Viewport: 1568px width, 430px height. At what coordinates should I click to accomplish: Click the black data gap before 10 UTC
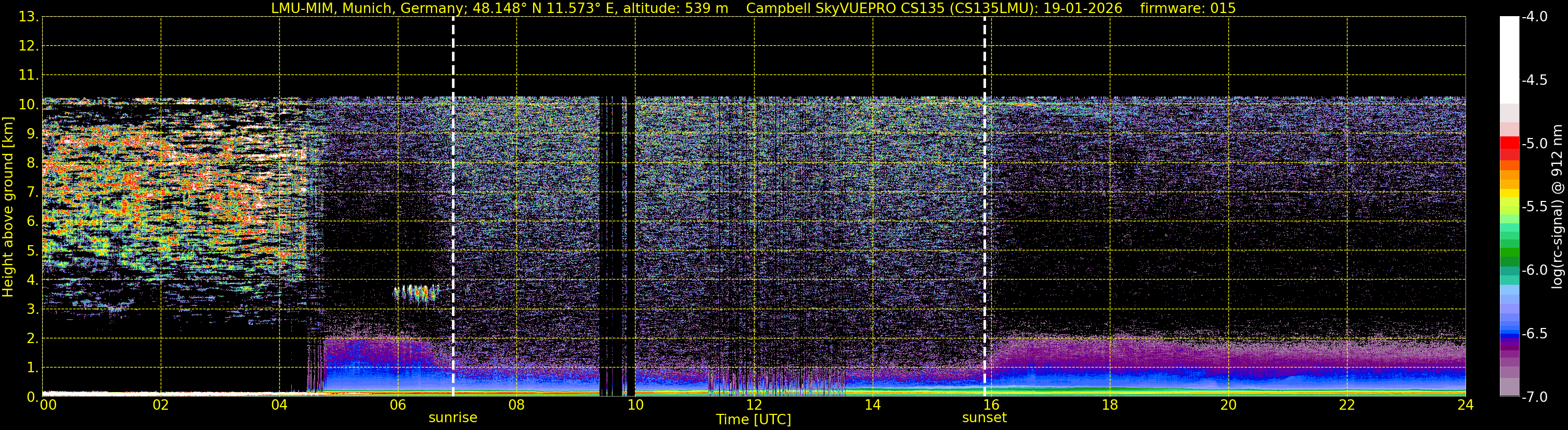pos(617,246)
